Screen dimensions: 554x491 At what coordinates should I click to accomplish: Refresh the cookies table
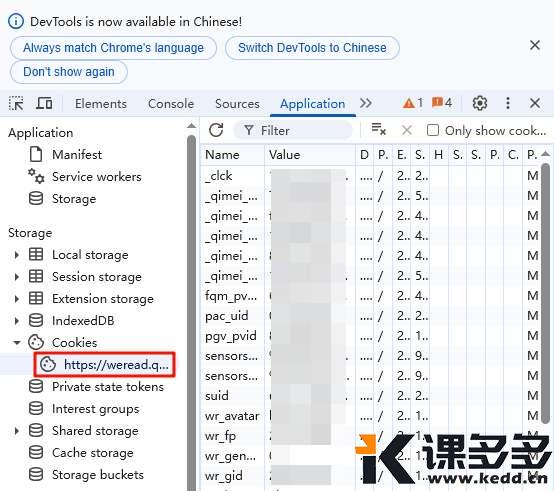click(216, 130)
